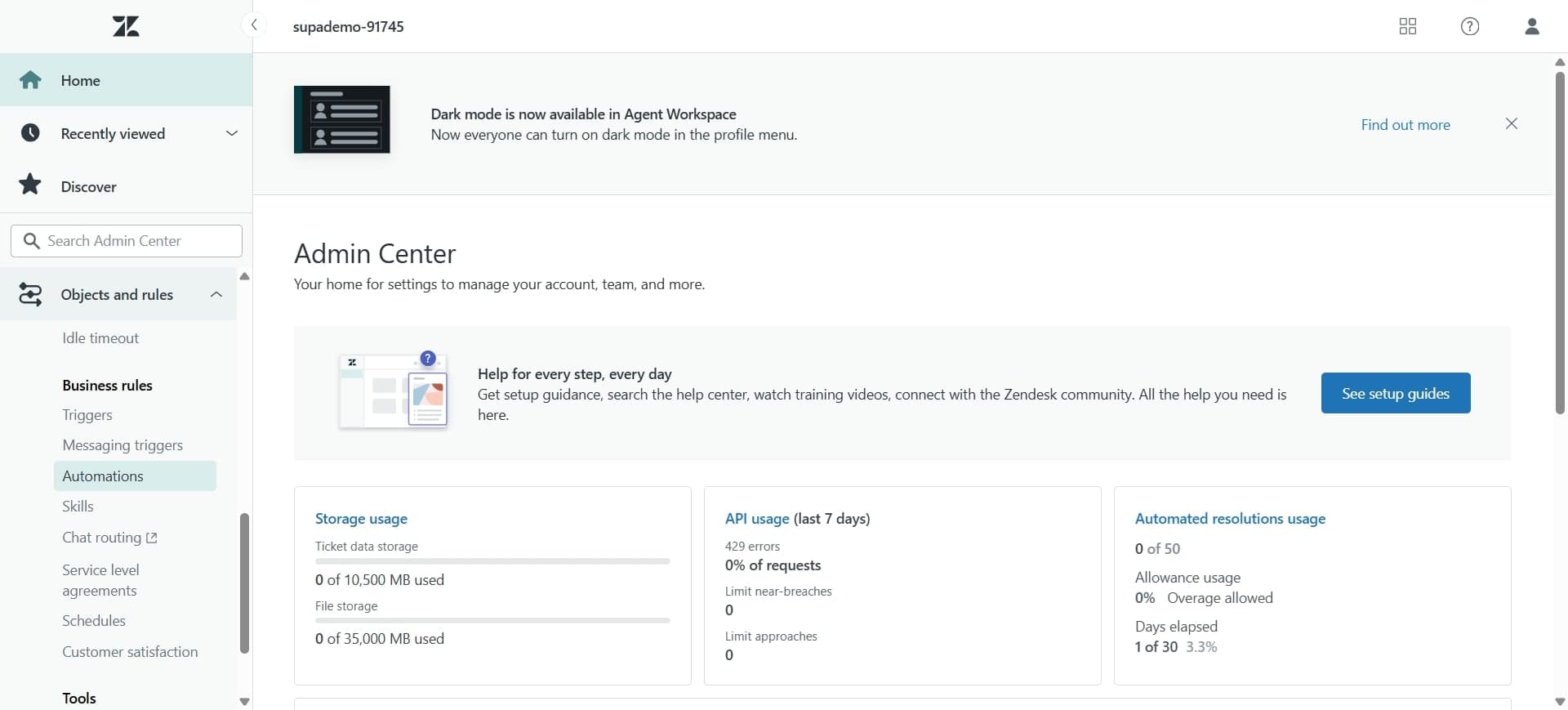This screenshot has width=1568, height=710.
Task: Click the setup guides illustration
Action: coord(394,391)
